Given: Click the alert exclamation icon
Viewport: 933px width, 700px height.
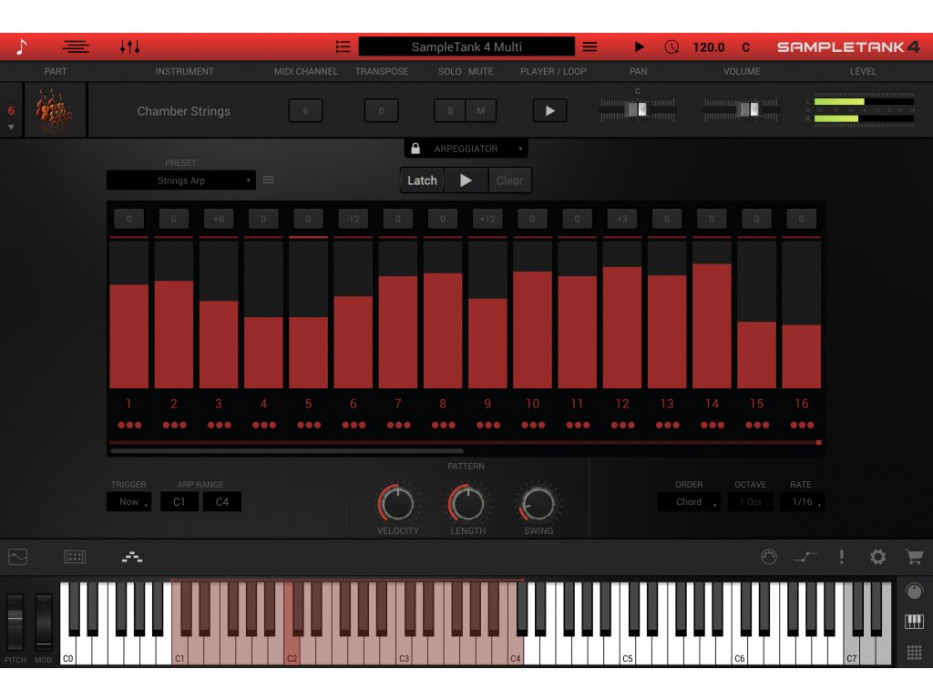Looking at the screenshot, I should [841, 557].
